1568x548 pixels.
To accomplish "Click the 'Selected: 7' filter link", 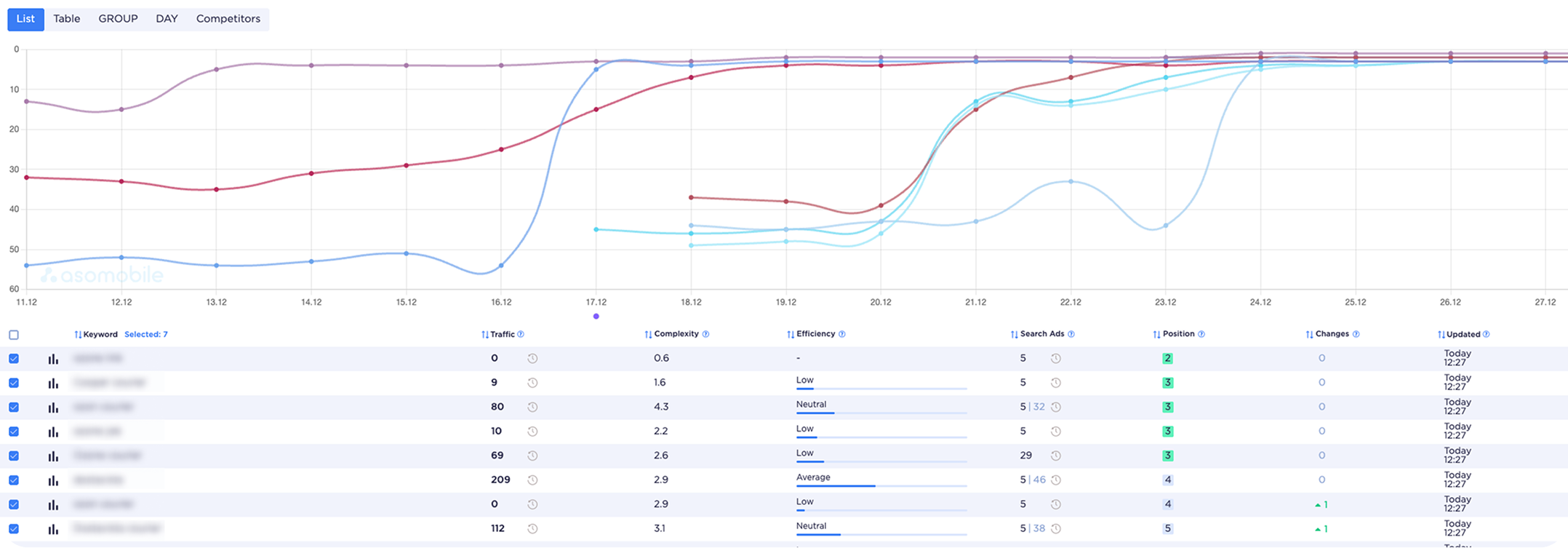I will point(146,335).
